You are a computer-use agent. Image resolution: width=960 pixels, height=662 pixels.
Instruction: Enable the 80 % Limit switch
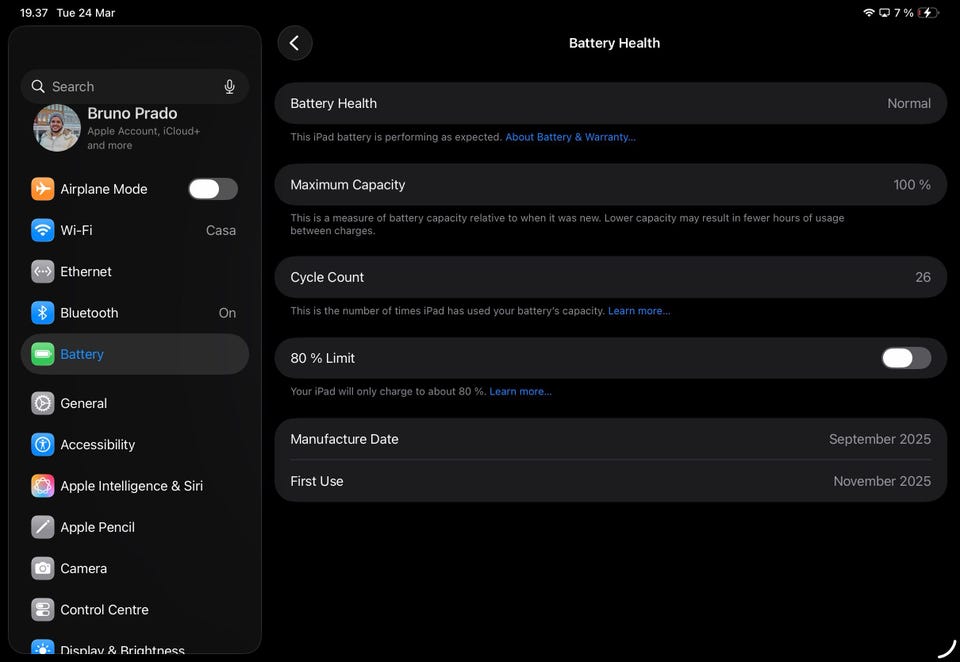906,358
